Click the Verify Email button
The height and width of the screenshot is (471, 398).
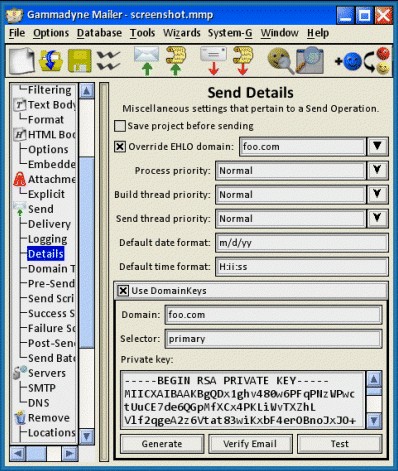250,444
